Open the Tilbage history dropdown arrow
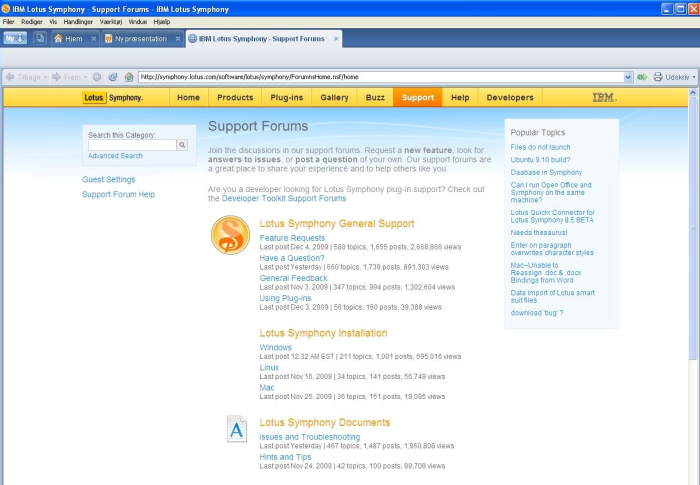Image resolution: width=700 pixels, height=485 pixels. pos(45,77)
